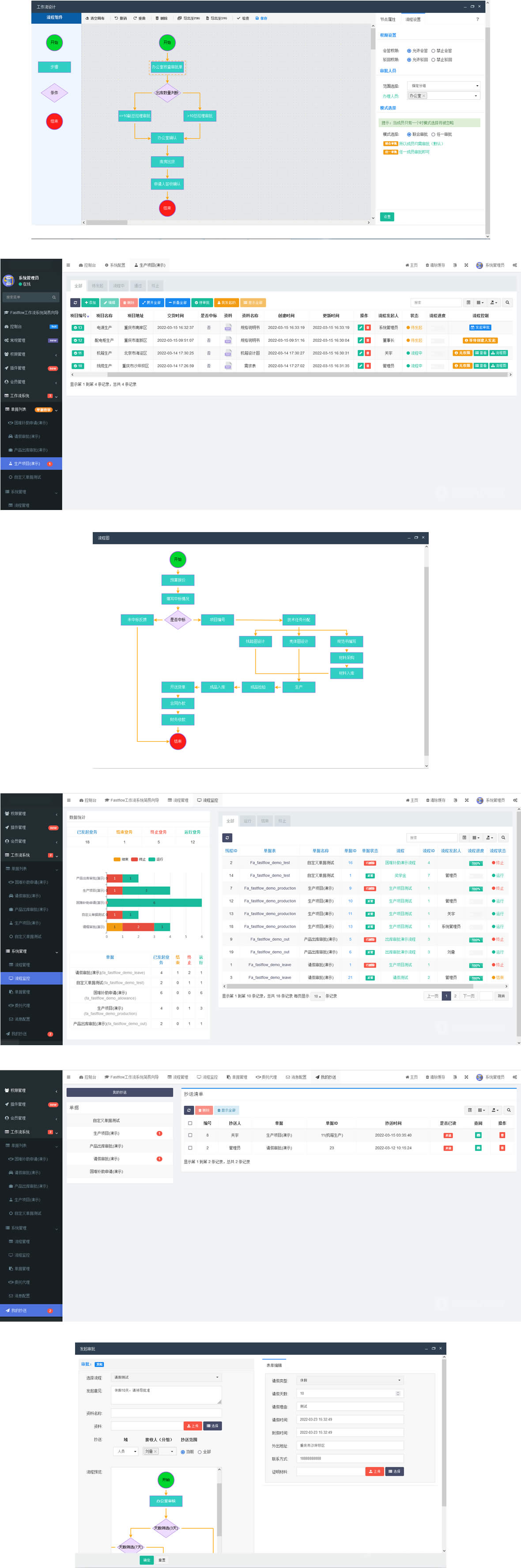Open the document file icon in row 11
This screenshot has width=521, height=1568.
[228, 353]
